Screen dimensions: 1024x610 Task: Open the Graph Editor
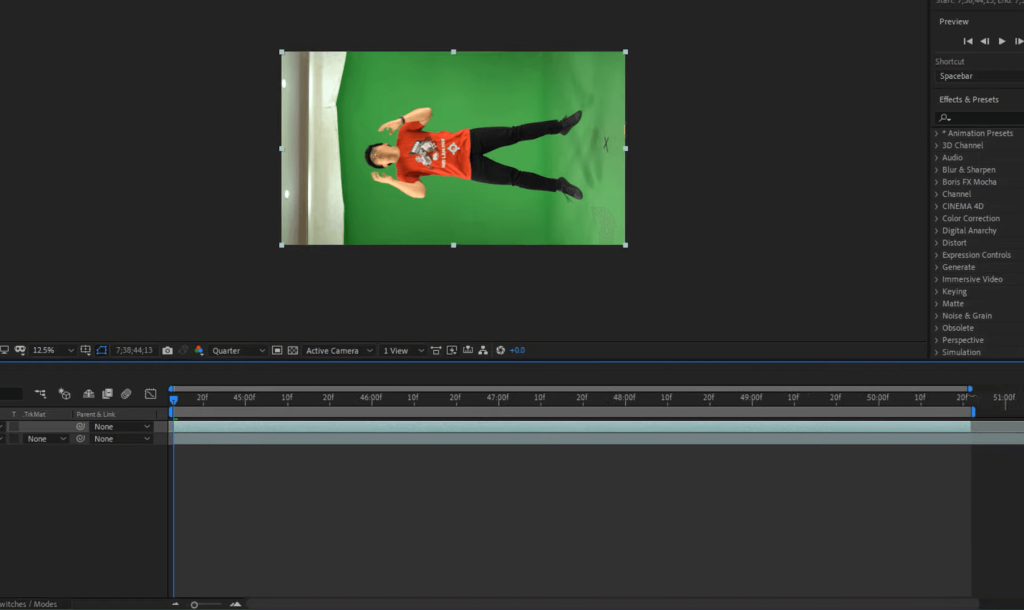(151, 394)
